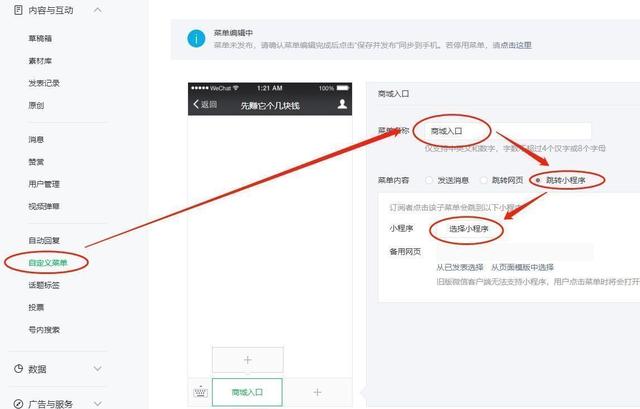This screenshot has width=640, height=409.
Task: Open 消息 in sidebar
Action: coord(36,140)
